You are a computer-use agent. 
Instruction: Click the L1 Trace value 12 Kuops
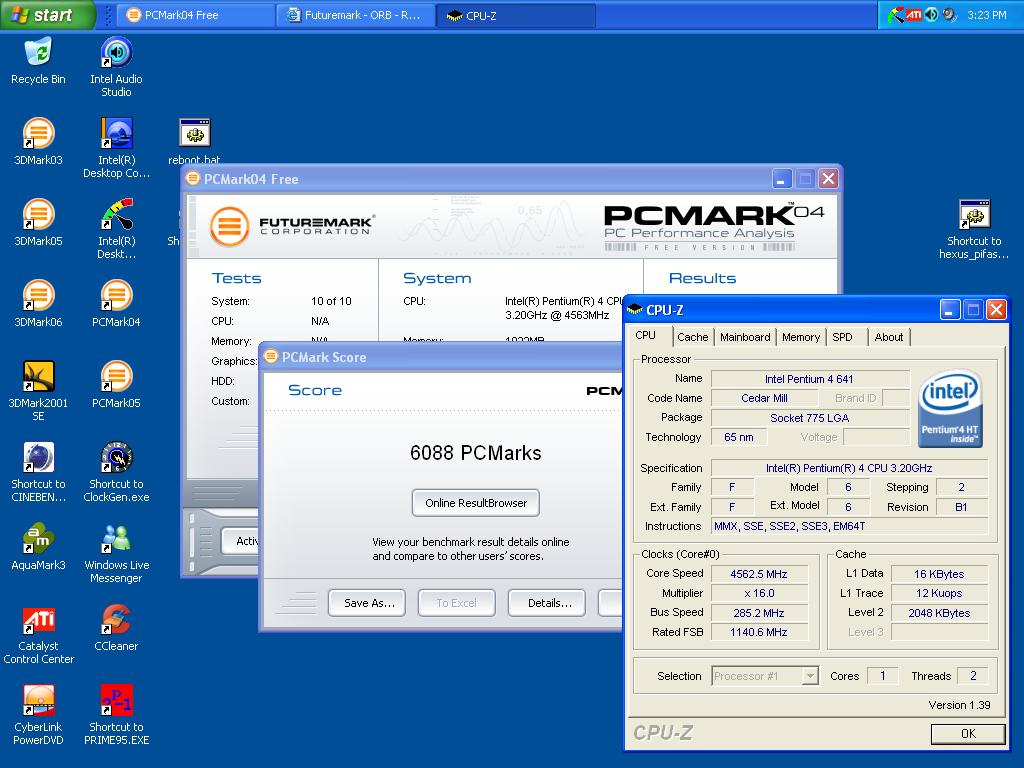[939, 593]
